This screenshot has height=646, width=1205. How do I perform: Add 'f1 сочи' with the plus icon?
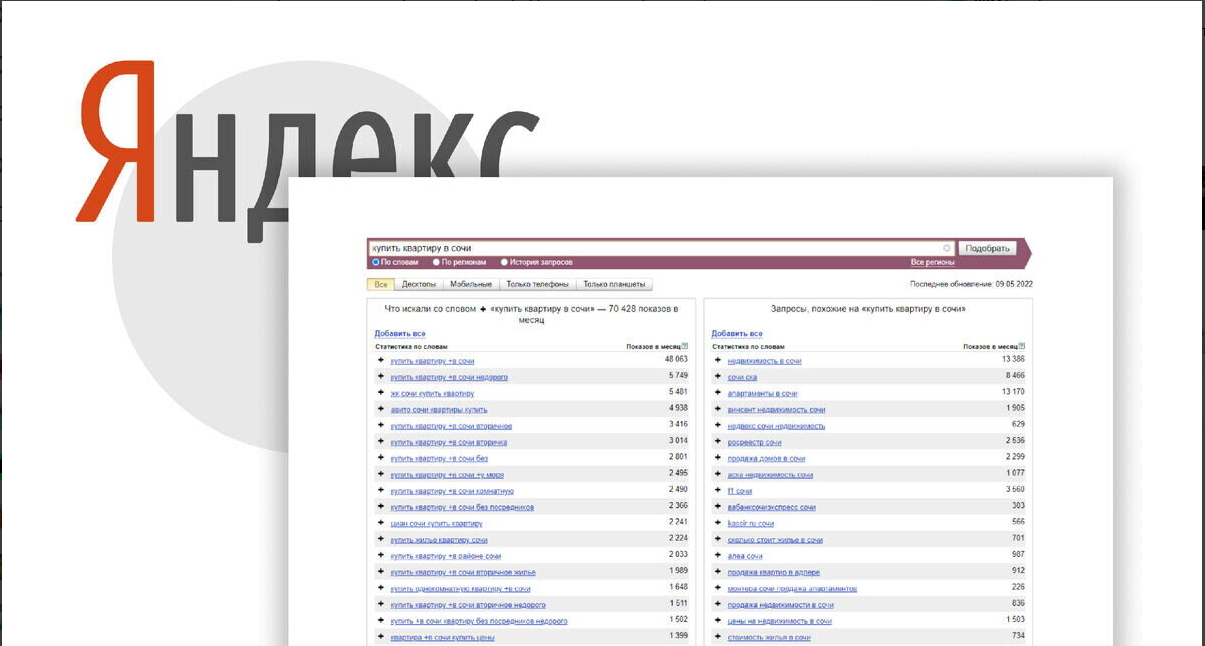[718, 490]
